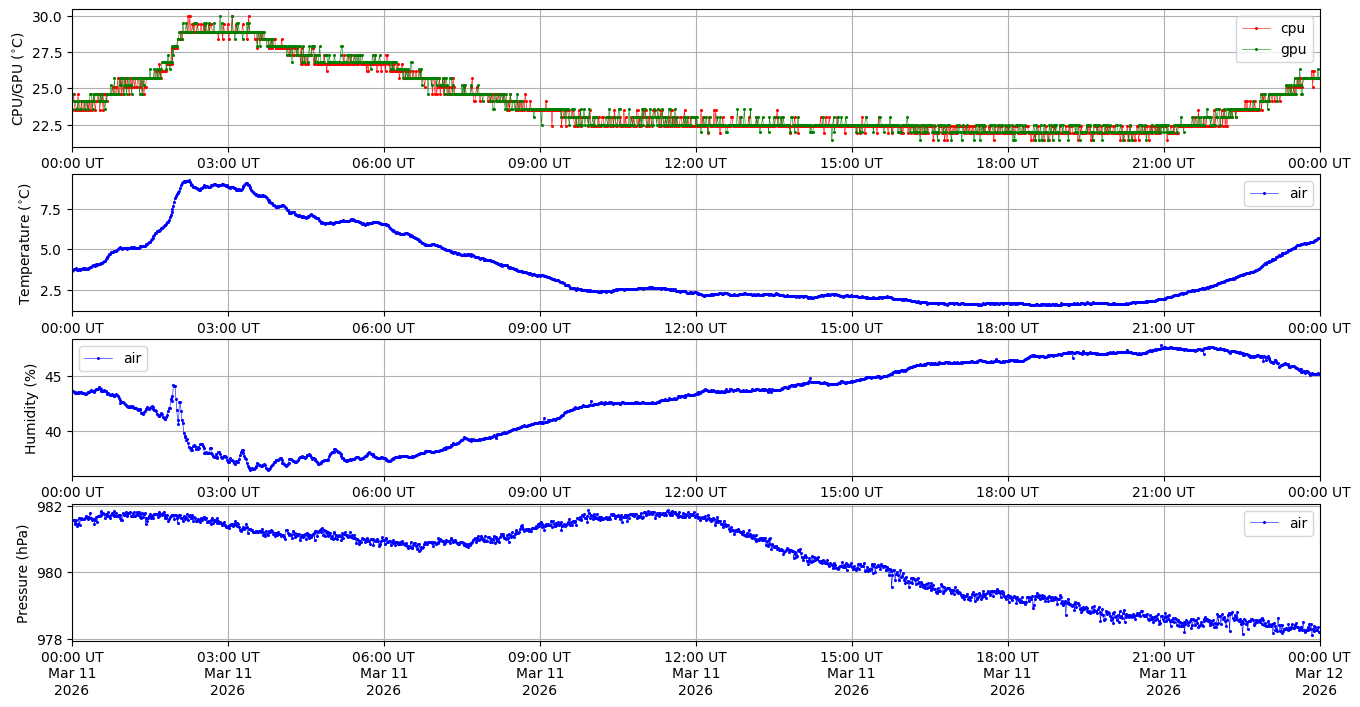Screen dimensions: 1360x707
Task: Click the air temperature curve's highest peak
Action: (187, 181)
